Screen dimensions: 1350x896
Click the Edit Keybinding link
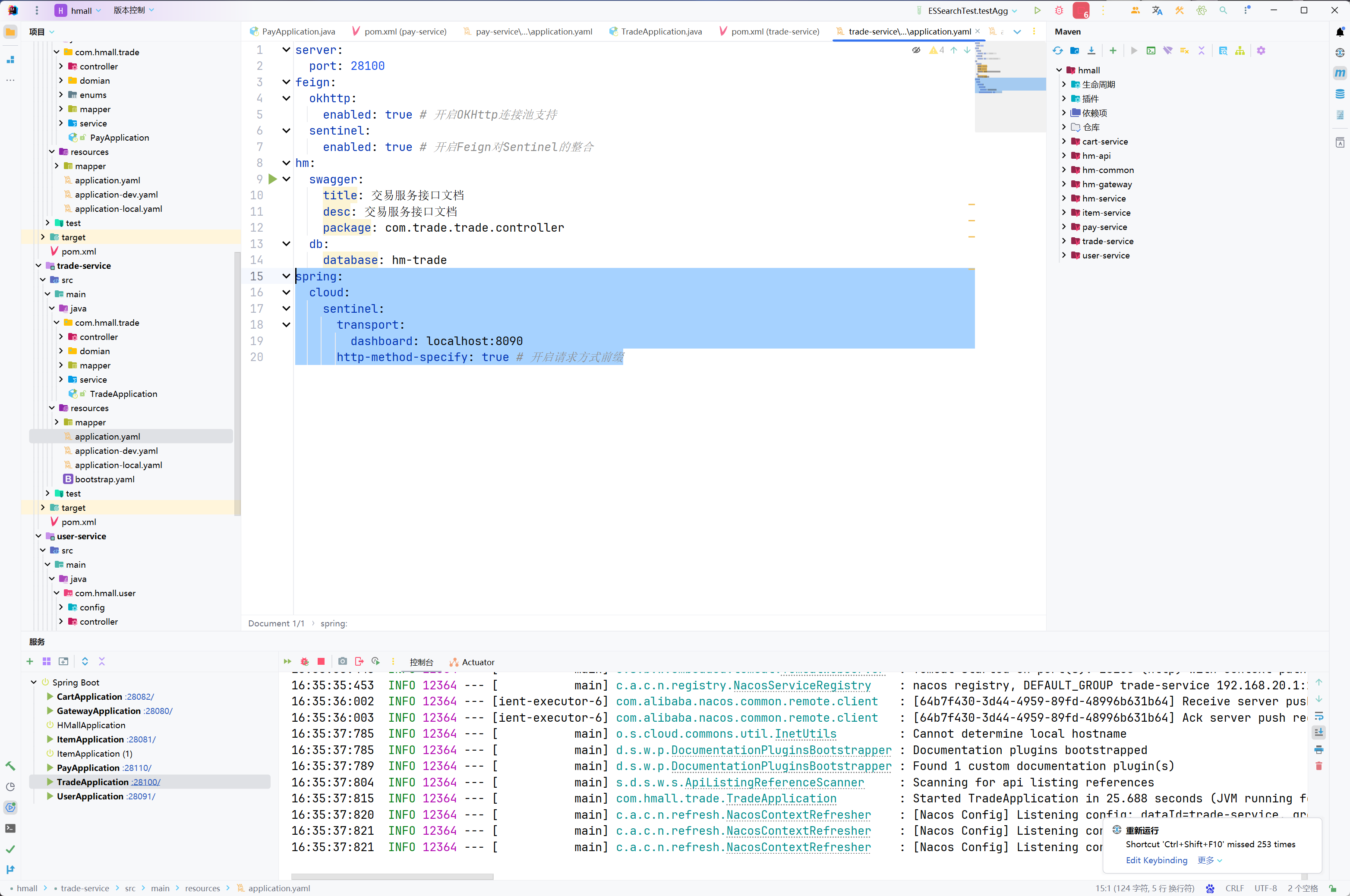1156,861
